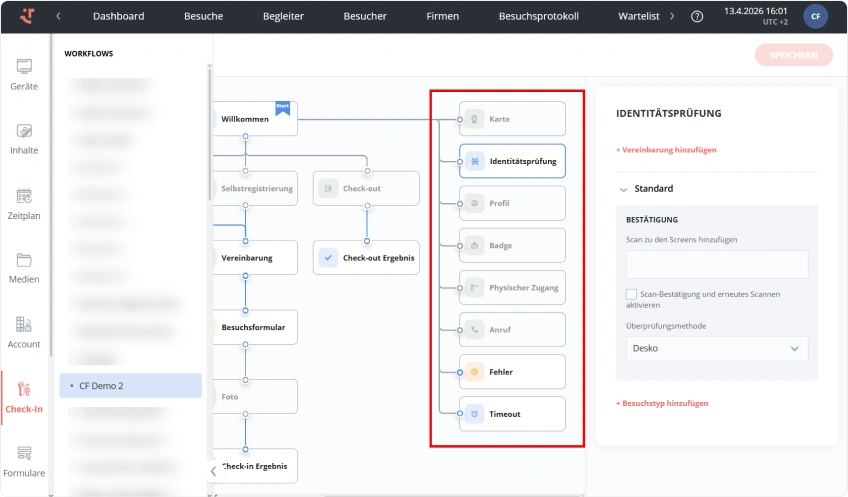Select the Check-out Ergebnis node
Screen dimensions: 848x497
(366, 258)
